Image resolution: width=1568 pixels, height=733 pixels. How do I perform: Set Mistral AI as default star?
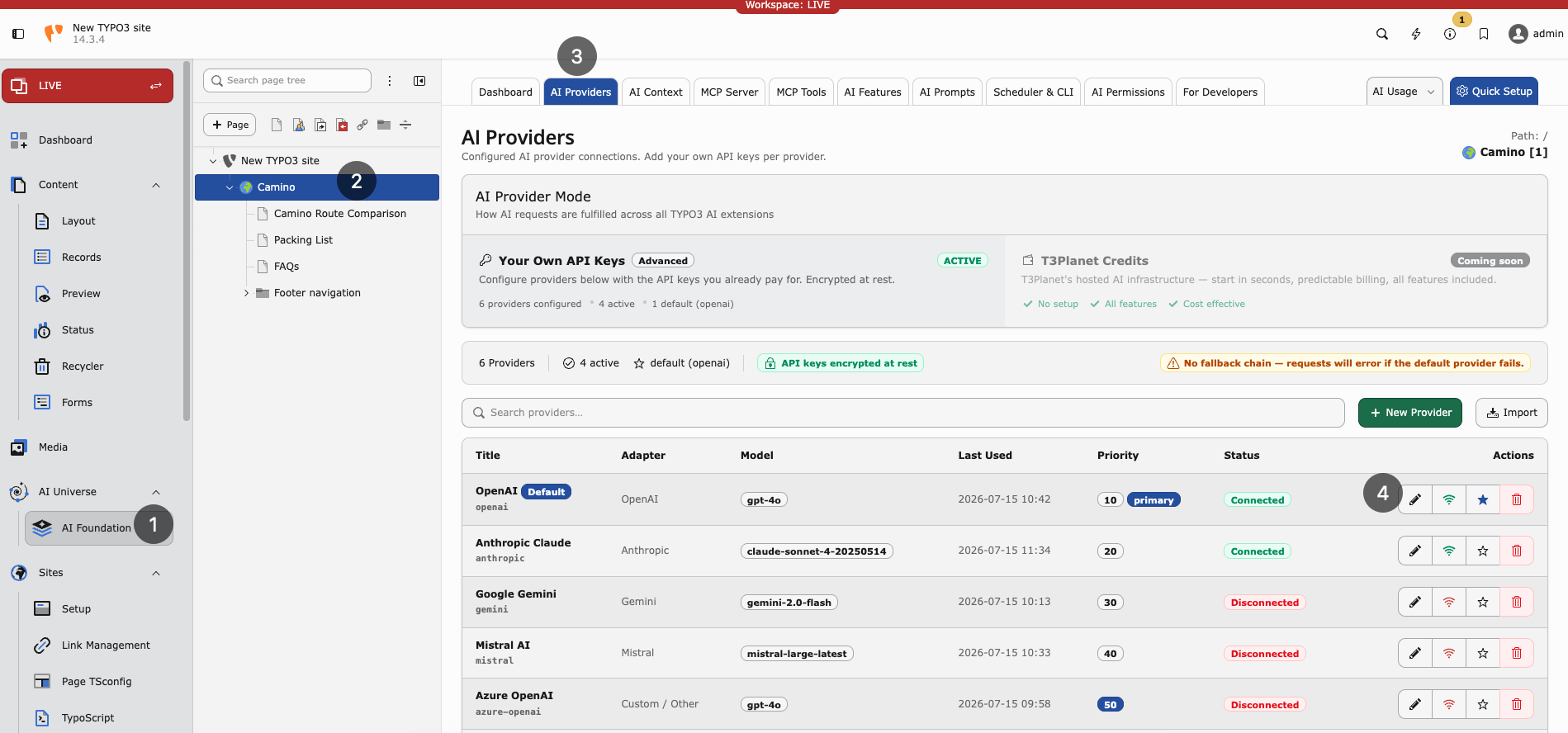pyautogui.click(x=1483, y=653)
